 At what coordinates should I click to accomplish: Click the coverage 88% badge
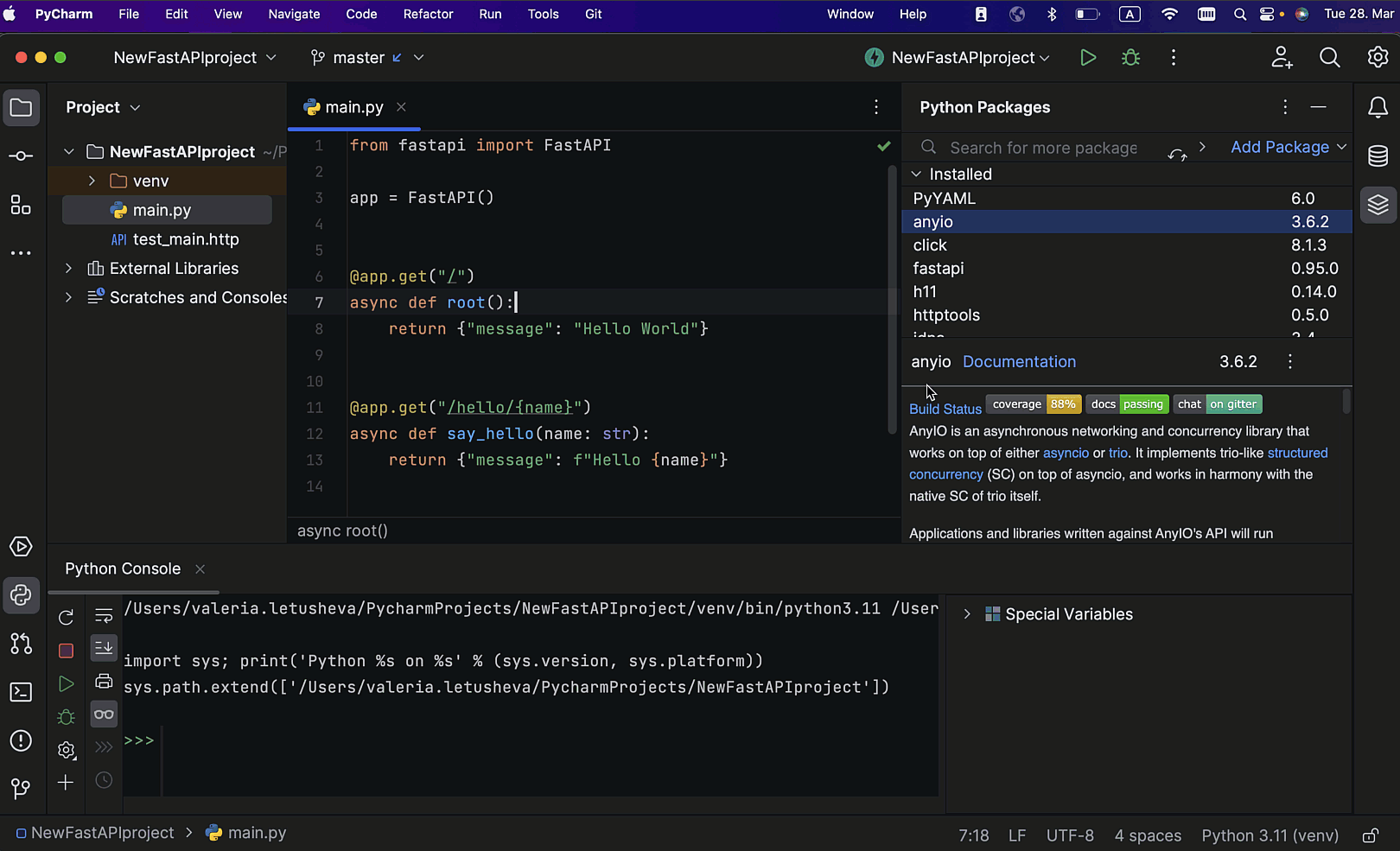click(1034, 403)
